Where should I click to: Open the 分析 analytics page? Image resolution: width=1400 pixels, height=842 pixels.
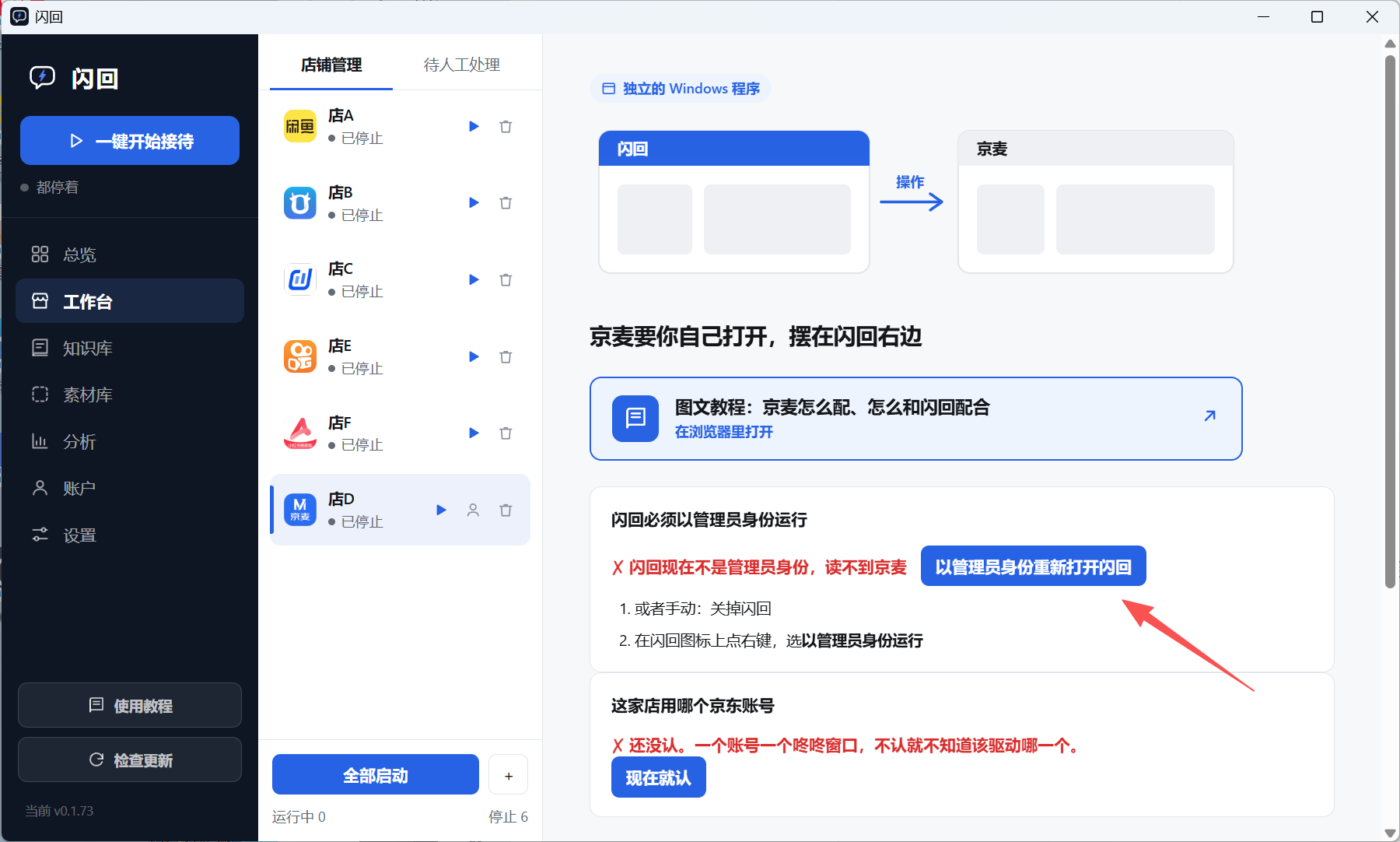130,441
